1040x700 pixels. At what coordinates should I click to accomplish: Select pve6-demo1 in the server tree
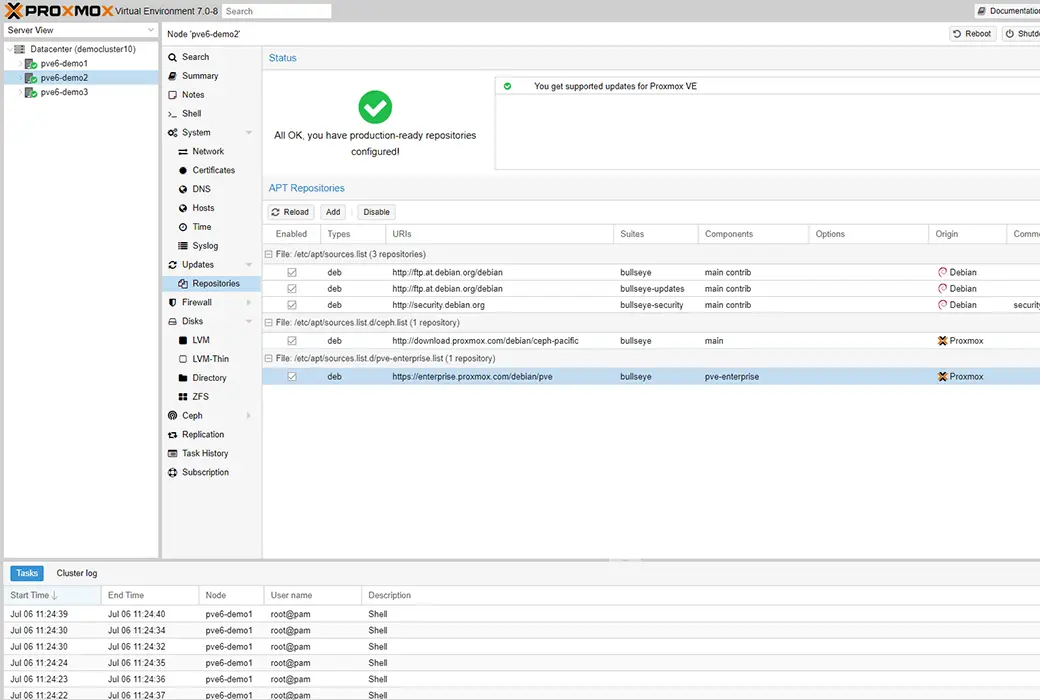coord(64,64)
